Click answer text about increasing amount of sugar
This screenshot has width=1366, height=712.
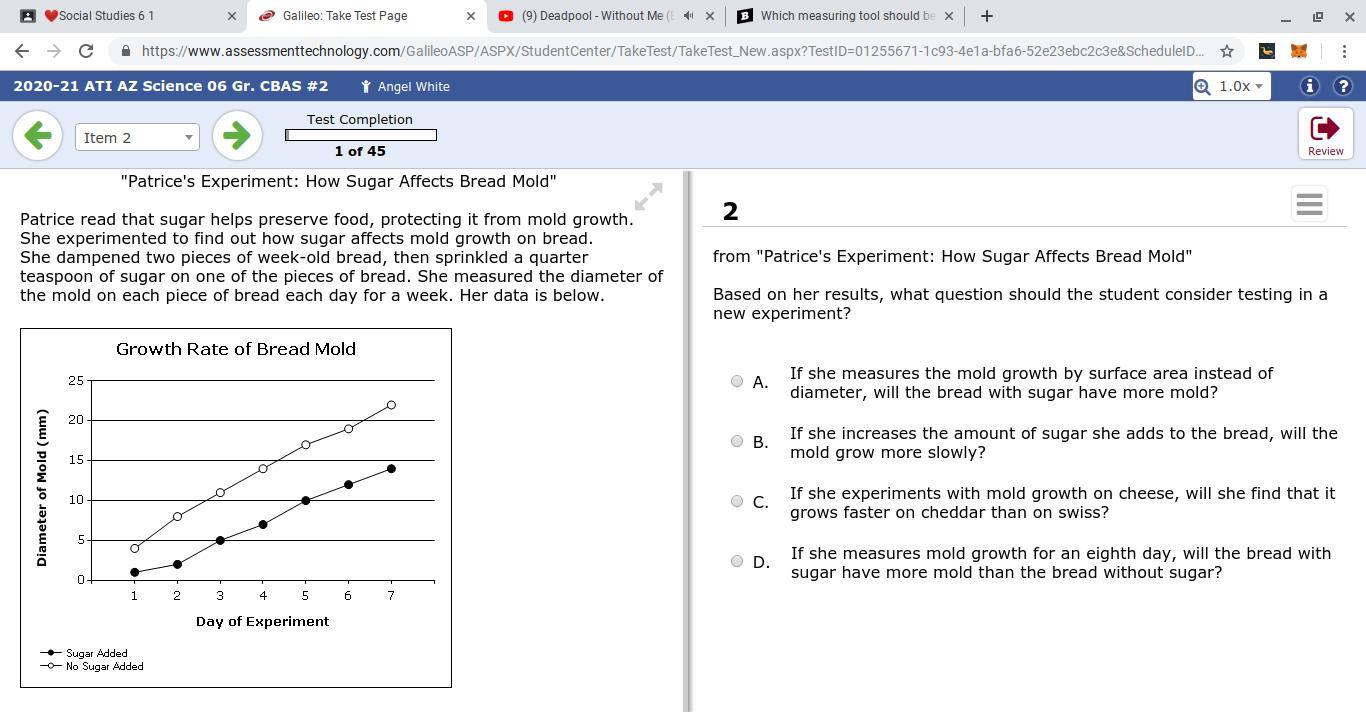(x=1064, y=442)
